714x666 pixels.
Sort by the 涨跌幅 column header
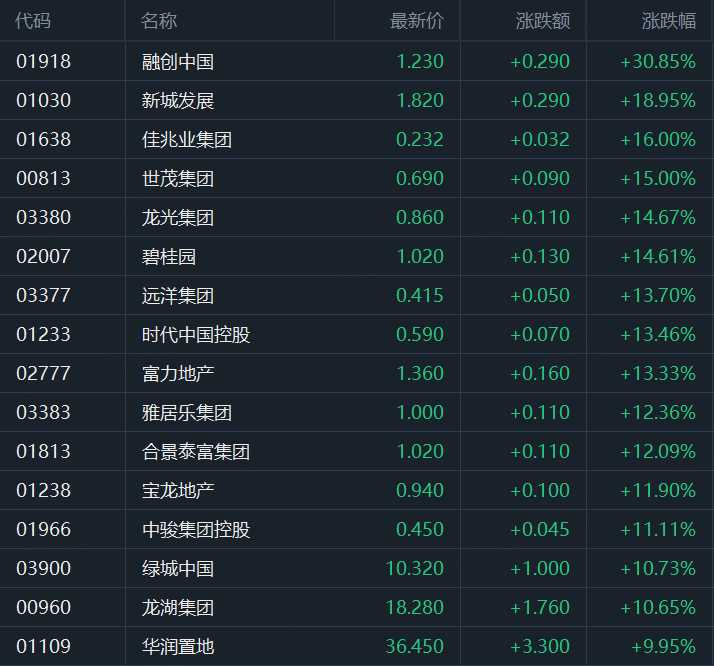669,21
